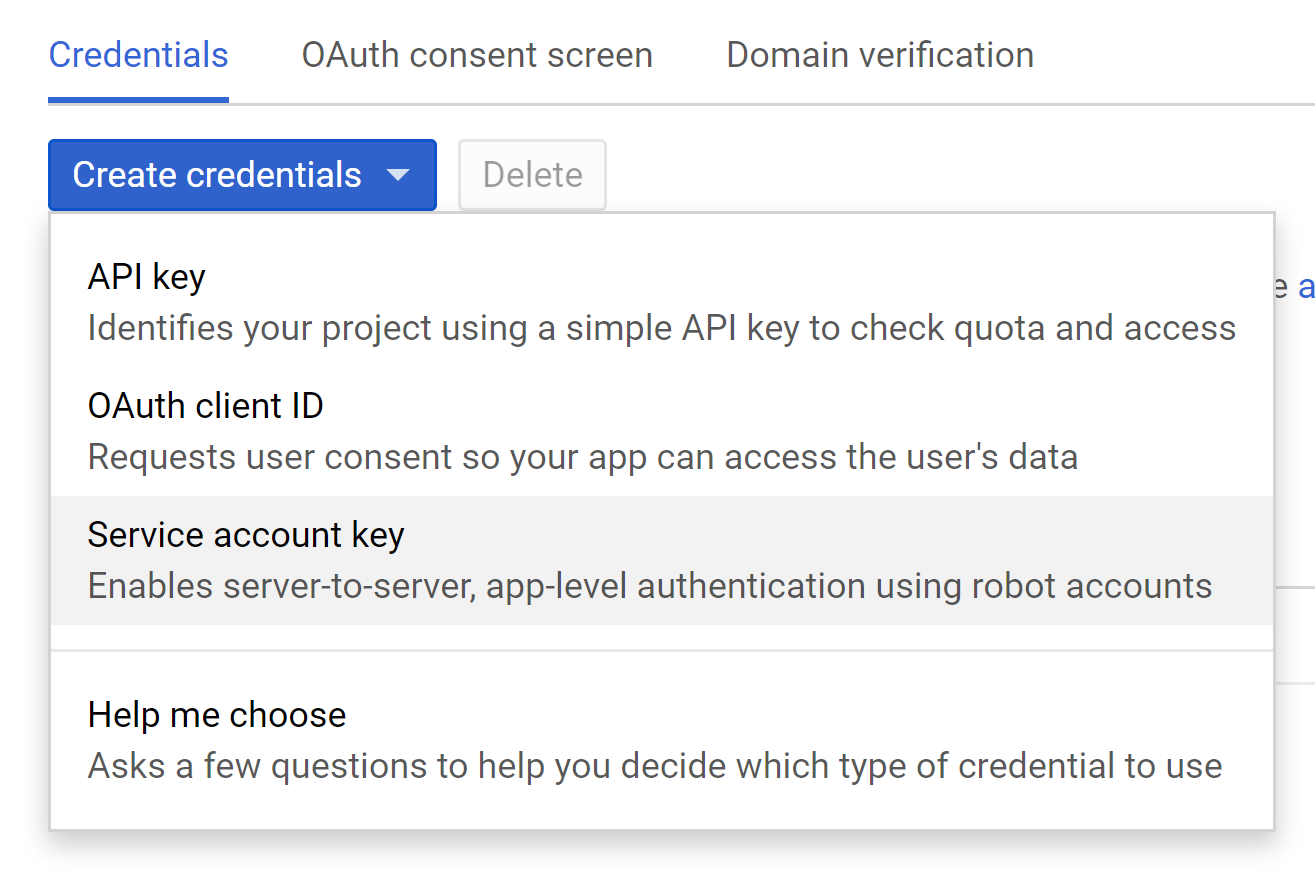Click the 'Enables server-to-server' description line
1315x871 pixels.
pyautogui.click(x=650, y=586)
